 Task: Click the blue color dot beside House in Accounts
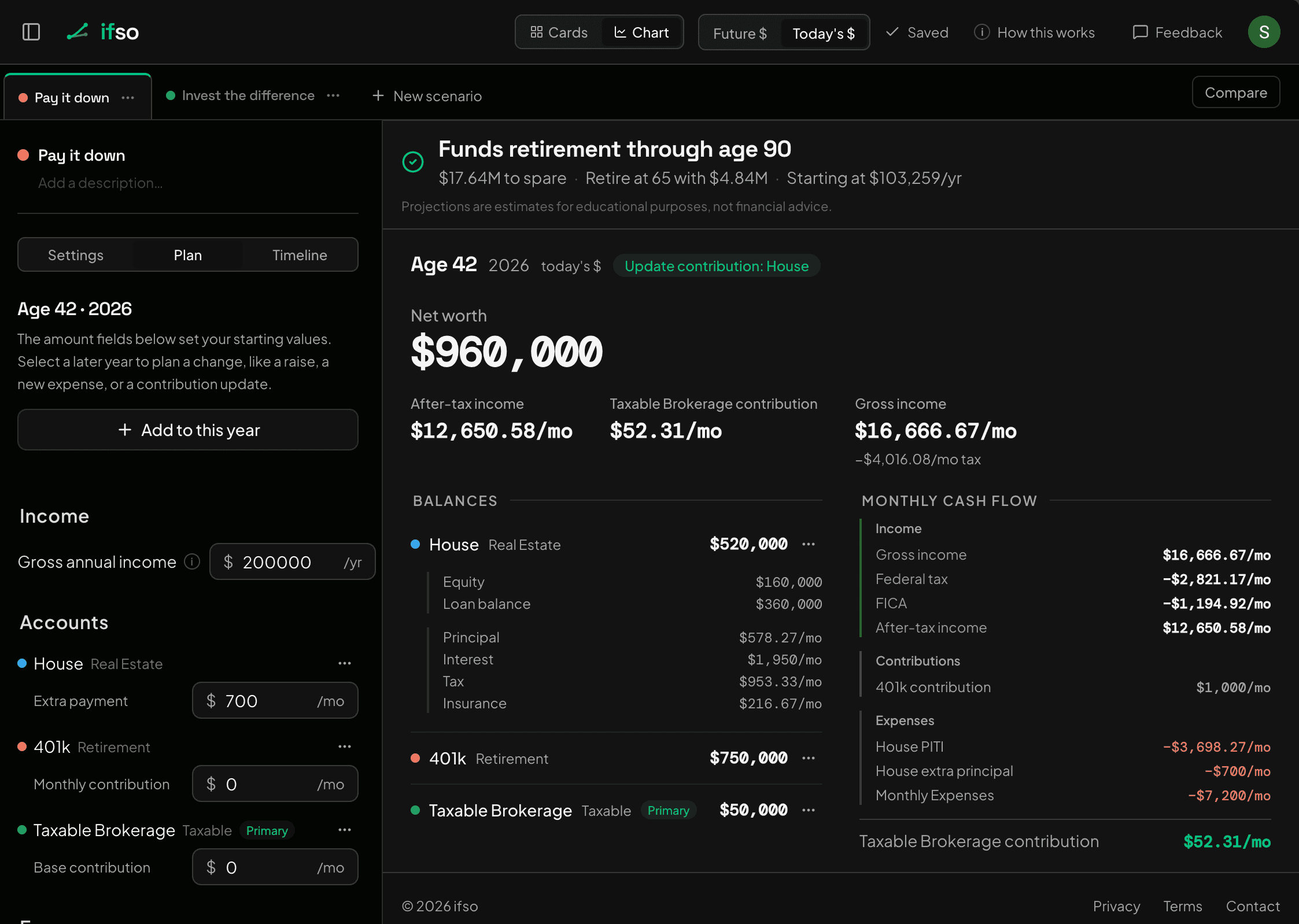pyautogui.click(x=22, y=663)
